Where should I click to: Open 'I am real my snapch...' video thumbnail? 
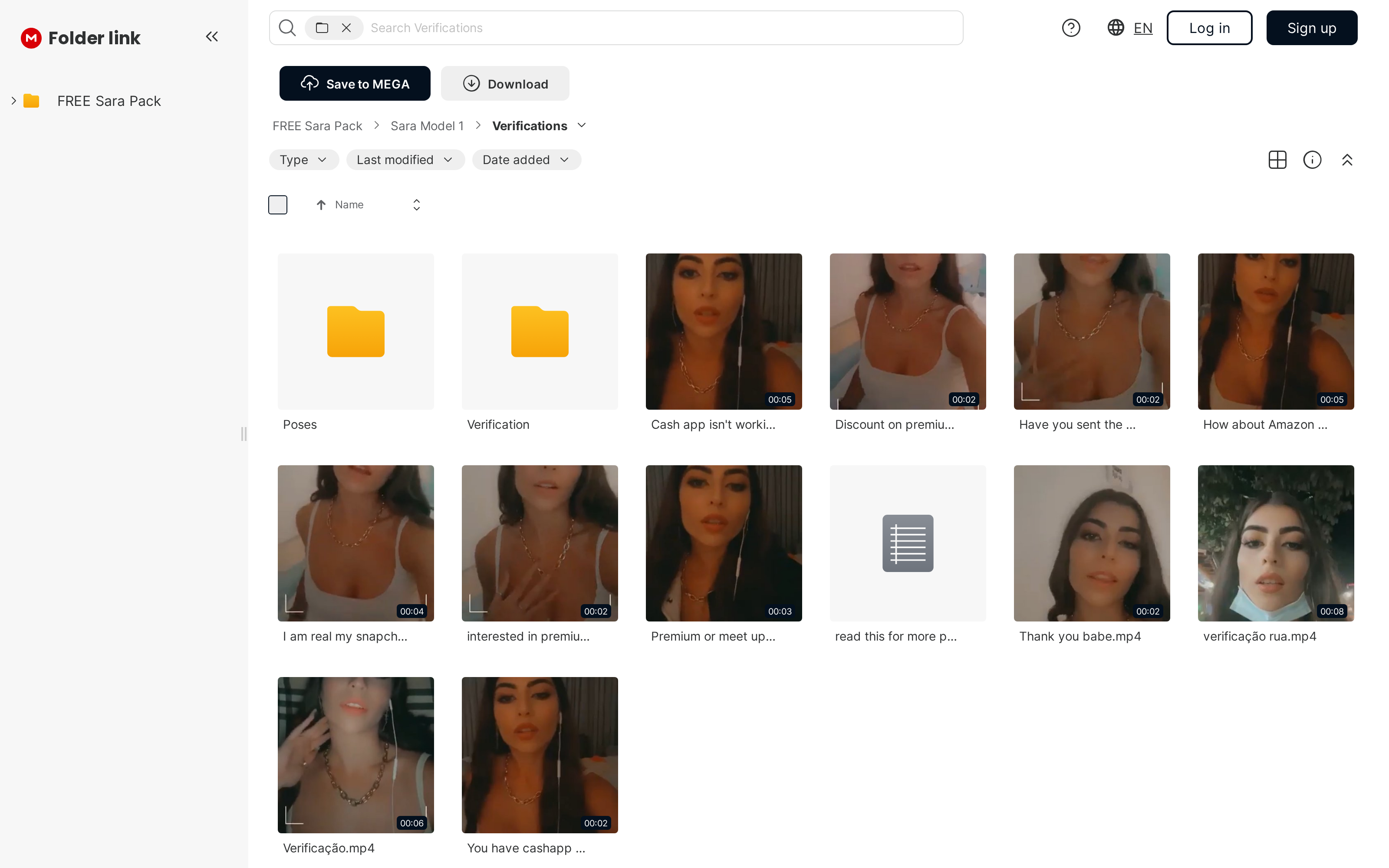356,543
